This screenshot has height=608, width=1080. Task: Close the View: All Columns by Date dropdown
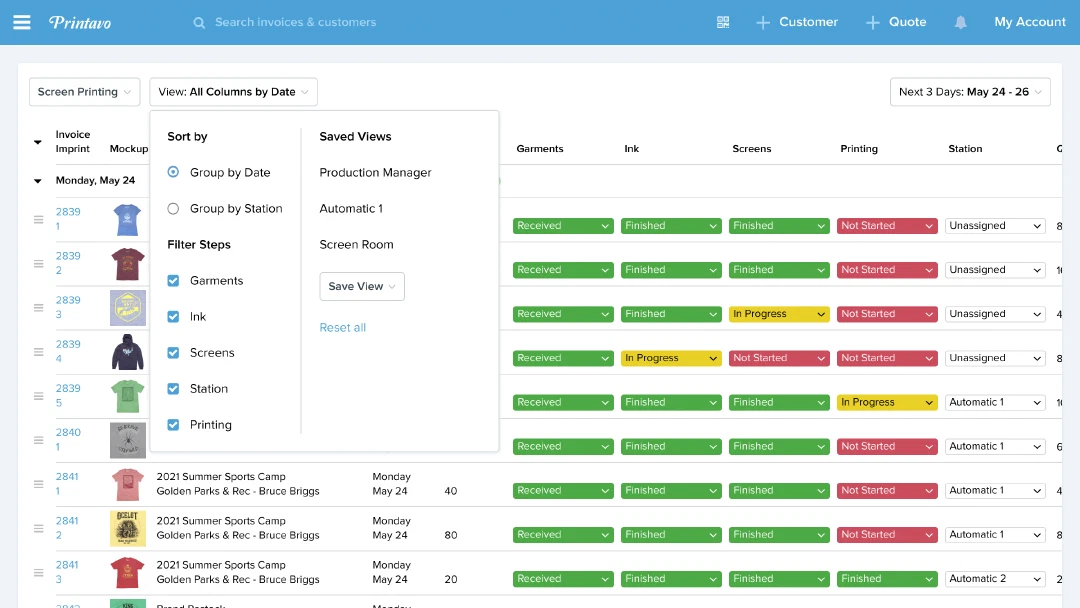click(233, 92)
